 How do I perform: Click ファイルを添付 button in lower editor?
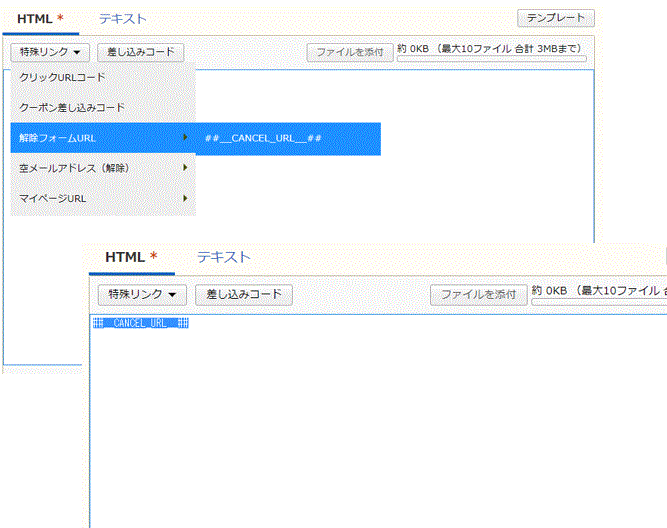pyautogui.click(x=479, y=295)
